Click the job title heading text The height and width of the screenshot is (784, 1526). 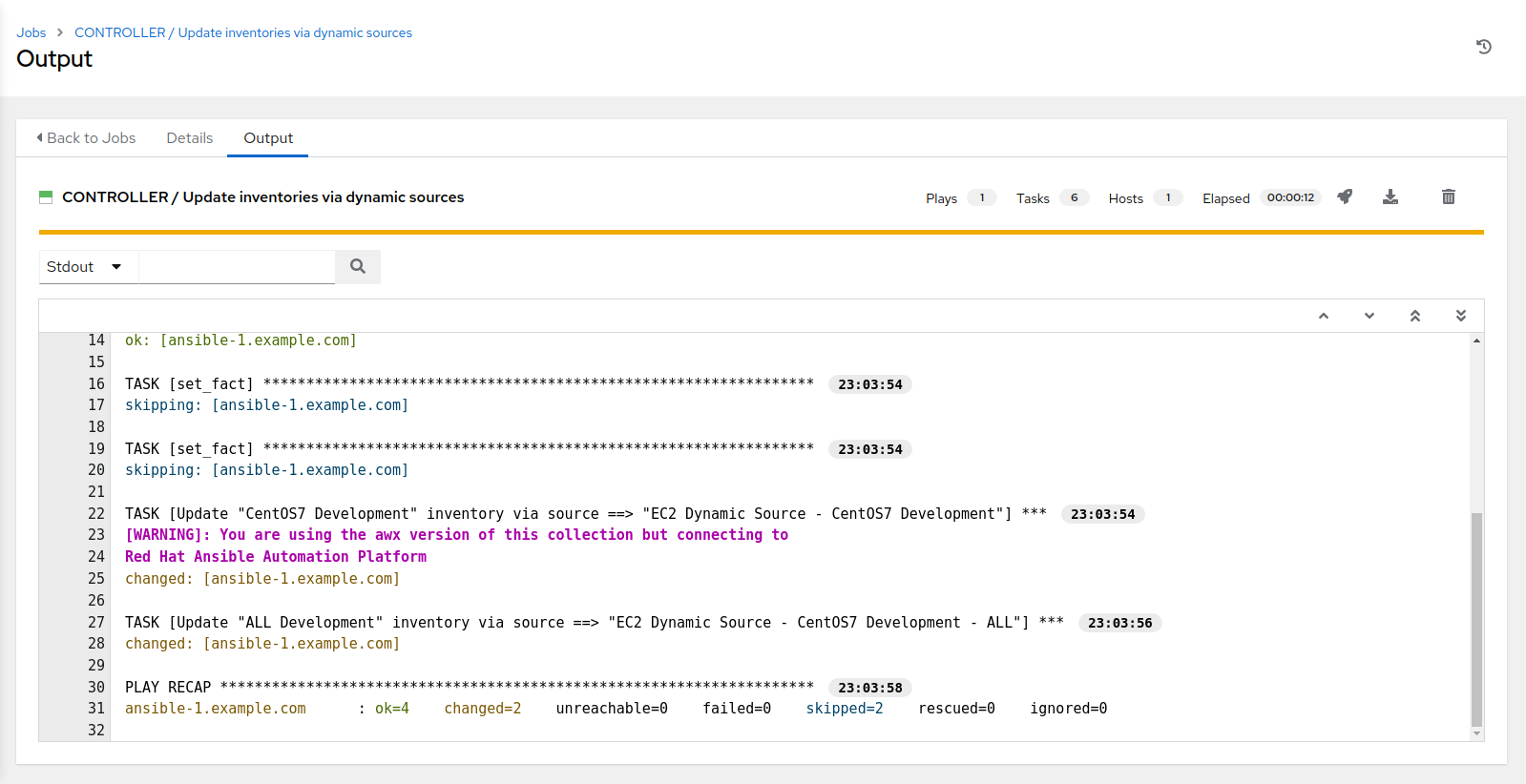tap(263, 197)
